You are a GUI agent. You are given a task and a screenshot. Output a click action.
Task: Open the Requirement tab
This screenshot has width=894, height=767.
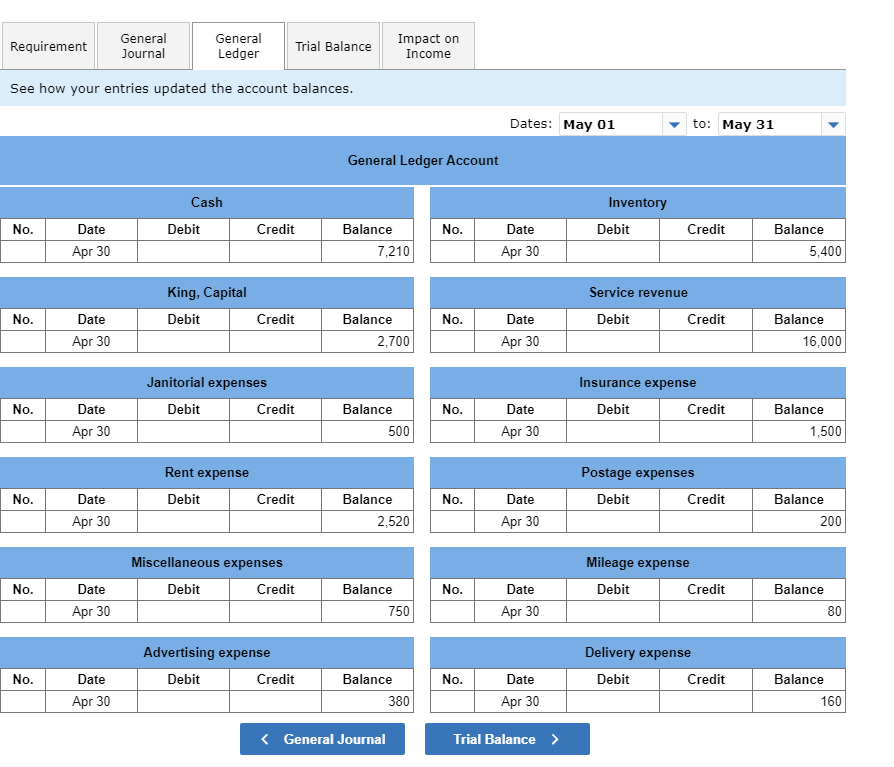pos(48,46)
